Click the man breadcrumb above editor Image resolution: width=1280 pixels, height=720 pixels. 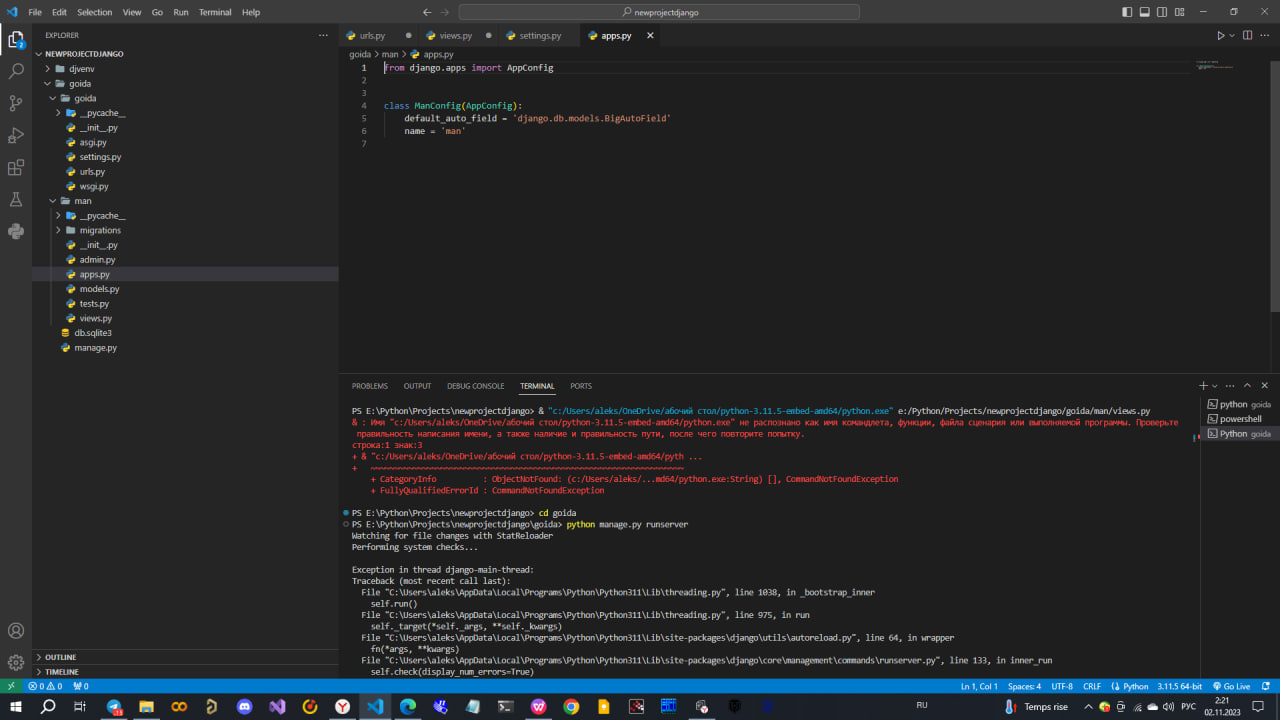tap(389, 54)
